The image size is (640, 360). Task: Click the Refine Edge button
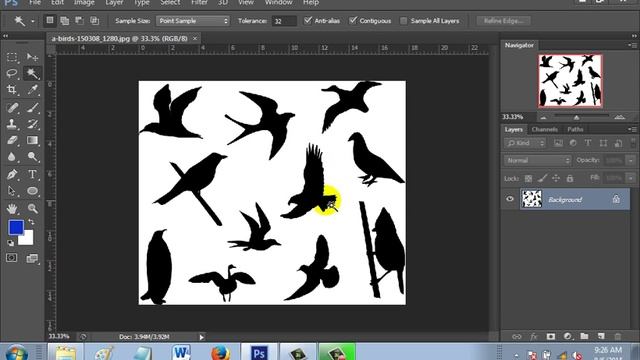click(x=504, y=21)
